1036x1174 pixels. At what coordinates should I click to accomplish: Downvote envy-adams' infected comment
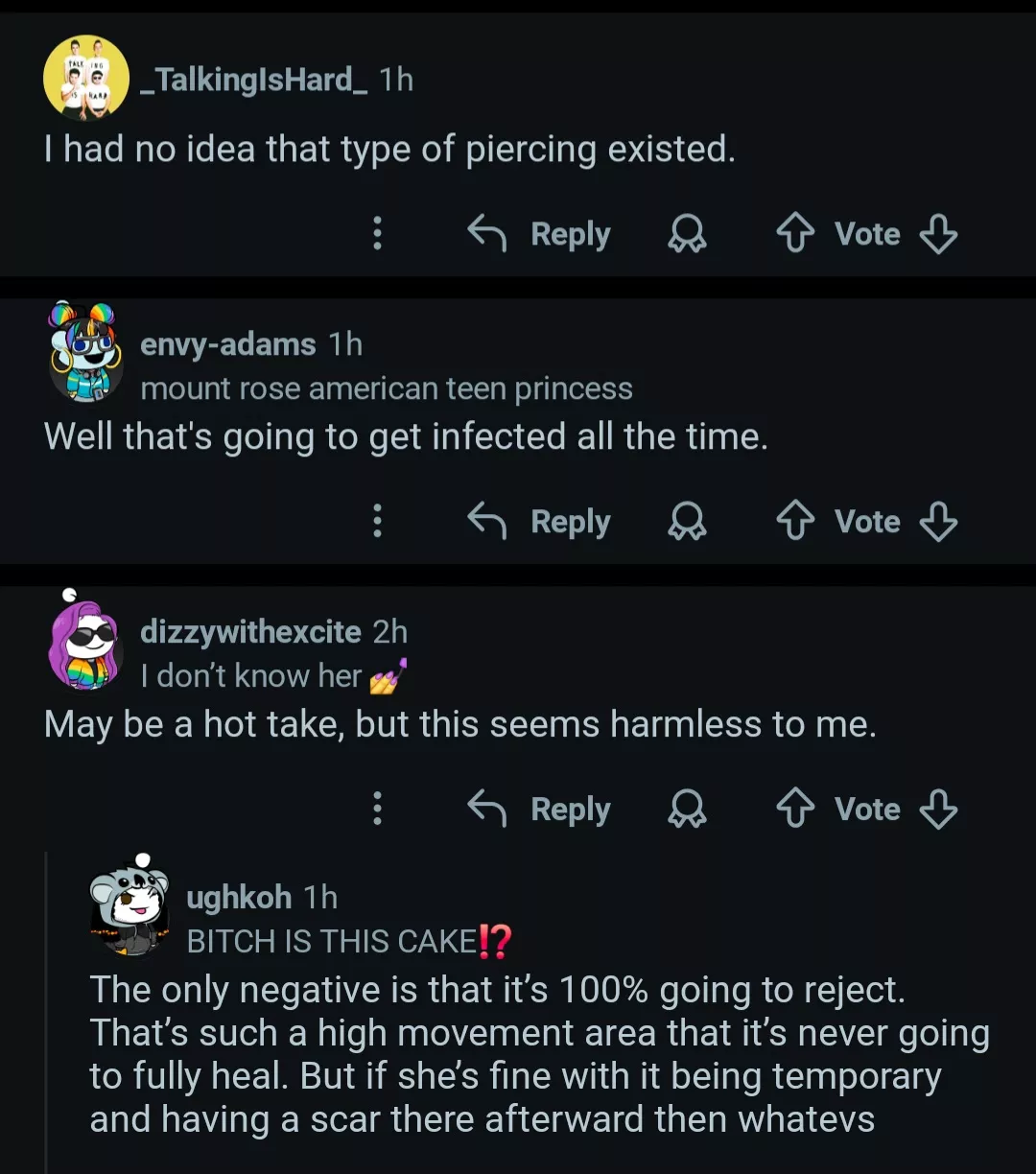[x=938, y=522]
